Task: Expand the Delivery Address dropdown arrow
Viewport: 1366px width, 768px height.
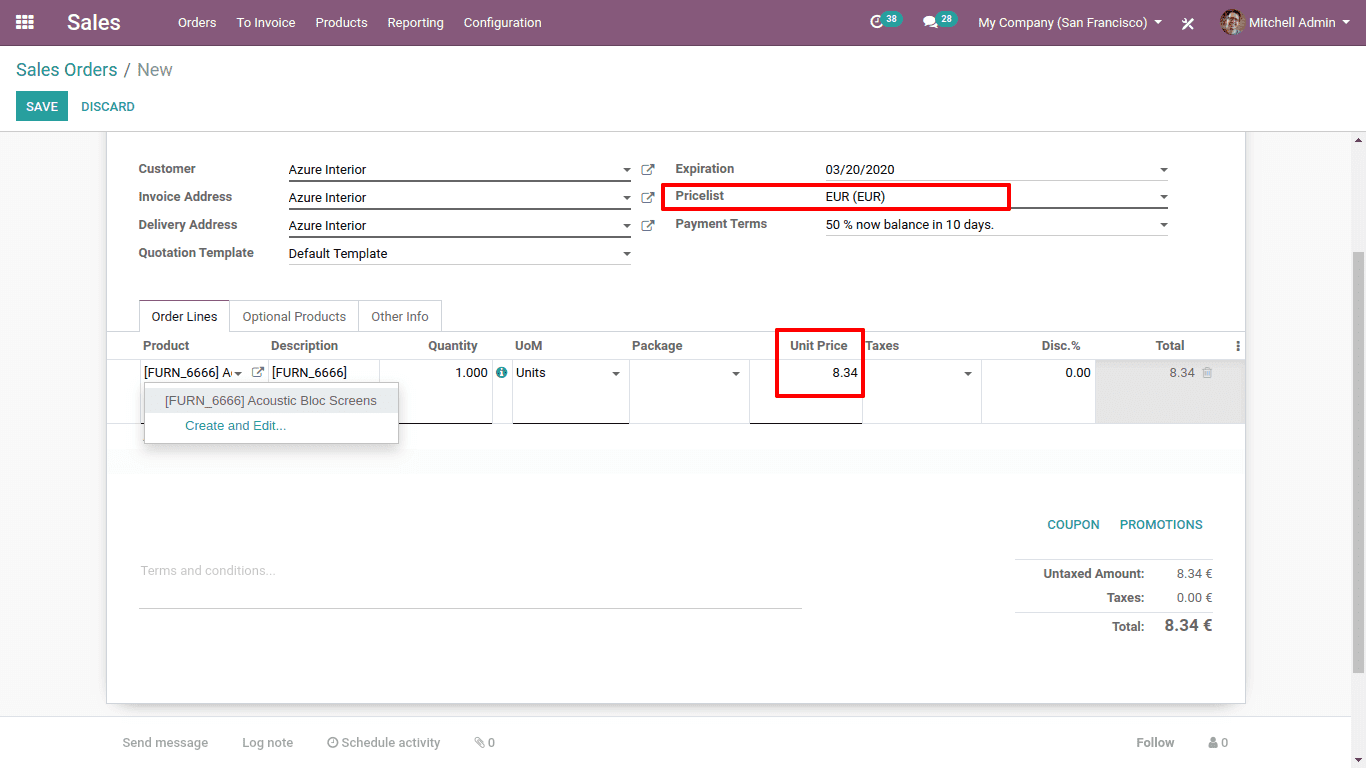Action: (627, 226)
